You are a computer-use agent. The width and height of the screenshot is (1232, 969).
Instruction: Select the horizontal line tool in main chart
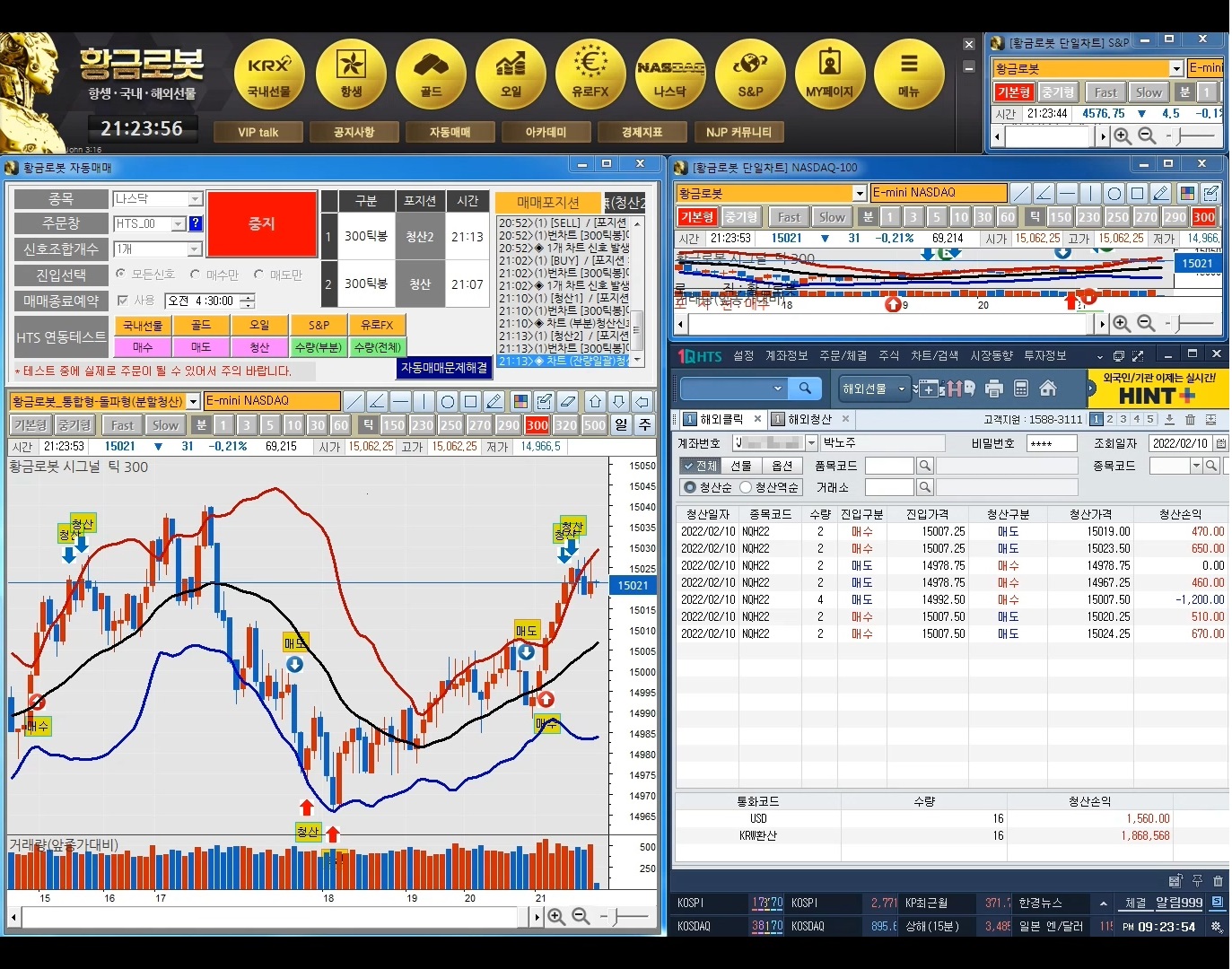coord(401,401)
